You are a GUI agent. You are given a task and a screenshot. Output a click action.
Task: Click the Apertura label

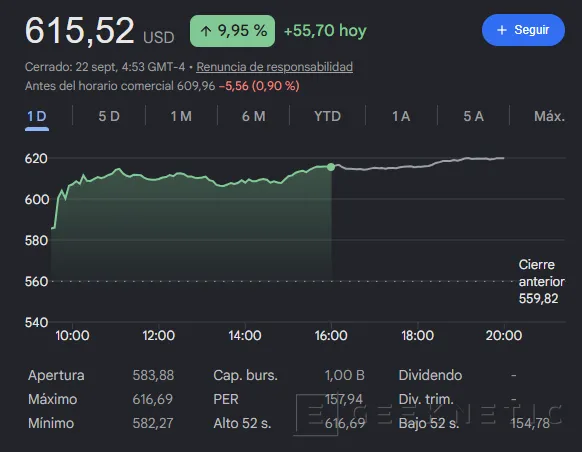tap(56, 375)
